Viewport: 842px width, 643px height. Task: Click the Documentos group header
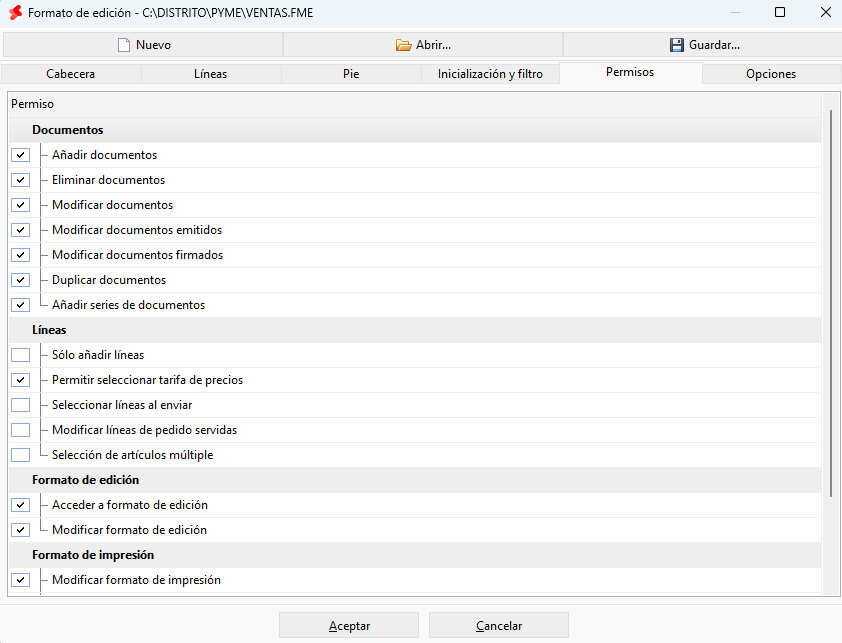point(415,130)
